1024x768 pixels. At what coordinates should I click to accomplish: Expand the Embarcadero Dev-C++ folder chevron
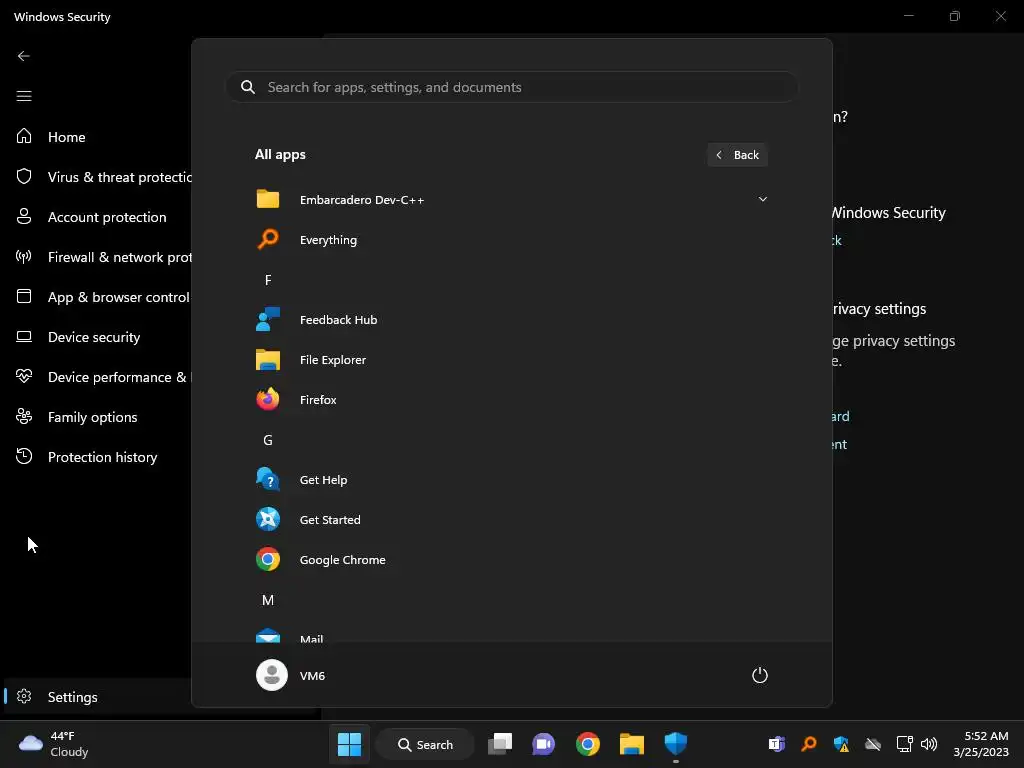pos(762,199)
